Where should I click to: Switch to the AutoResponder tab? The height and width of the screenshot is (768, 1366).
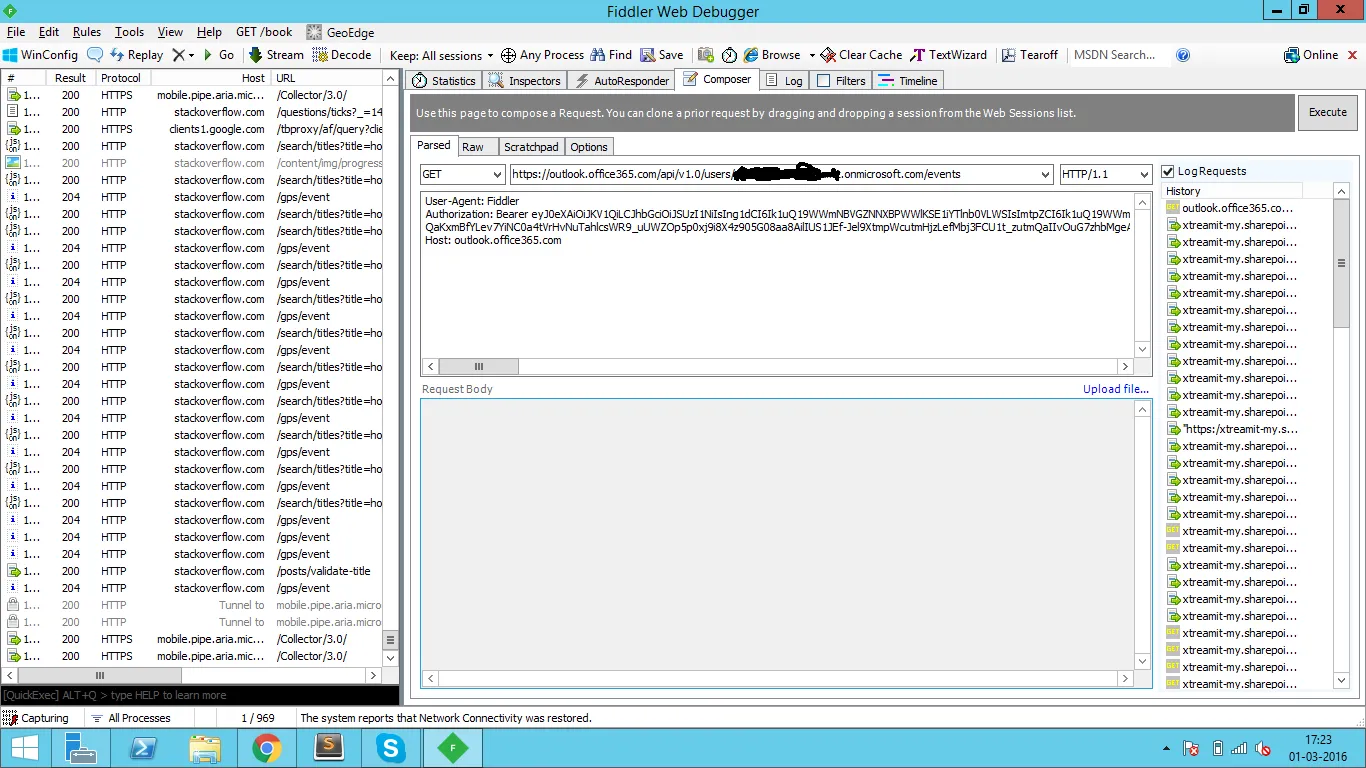622,80
